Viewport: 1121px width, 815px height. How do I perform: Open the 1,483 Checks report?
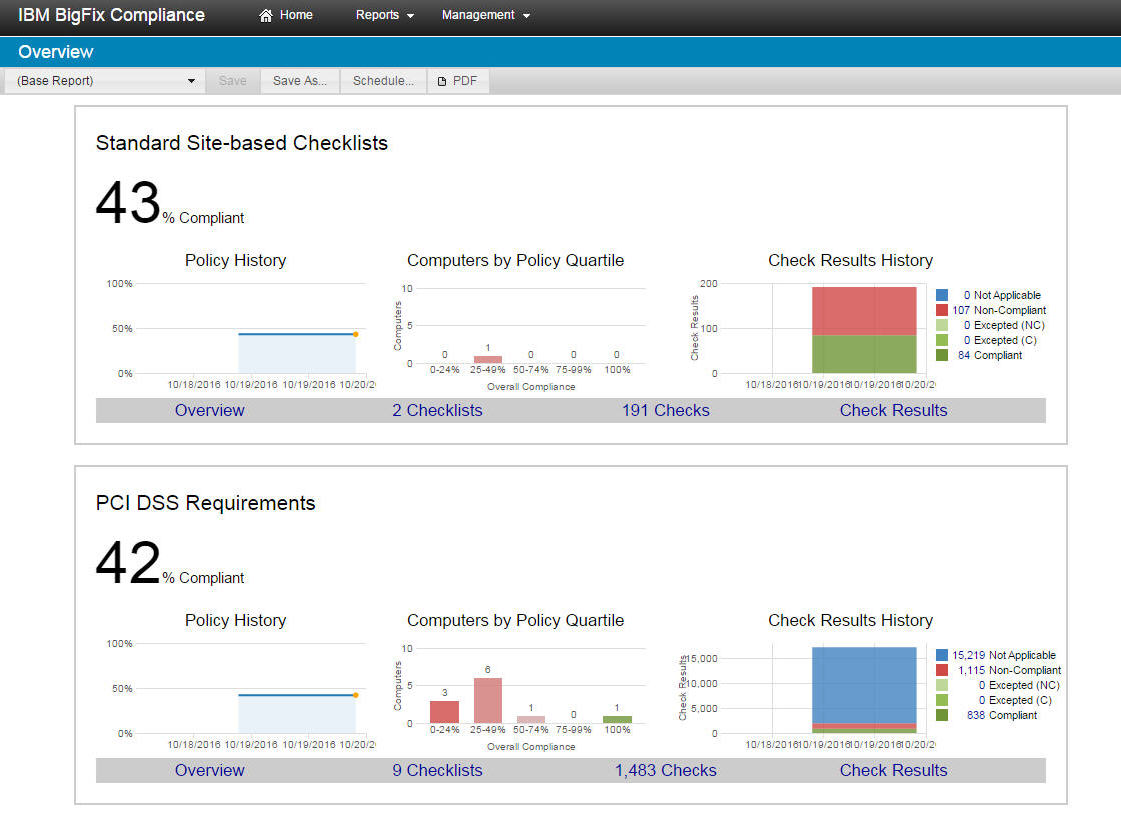click(665, 770)
